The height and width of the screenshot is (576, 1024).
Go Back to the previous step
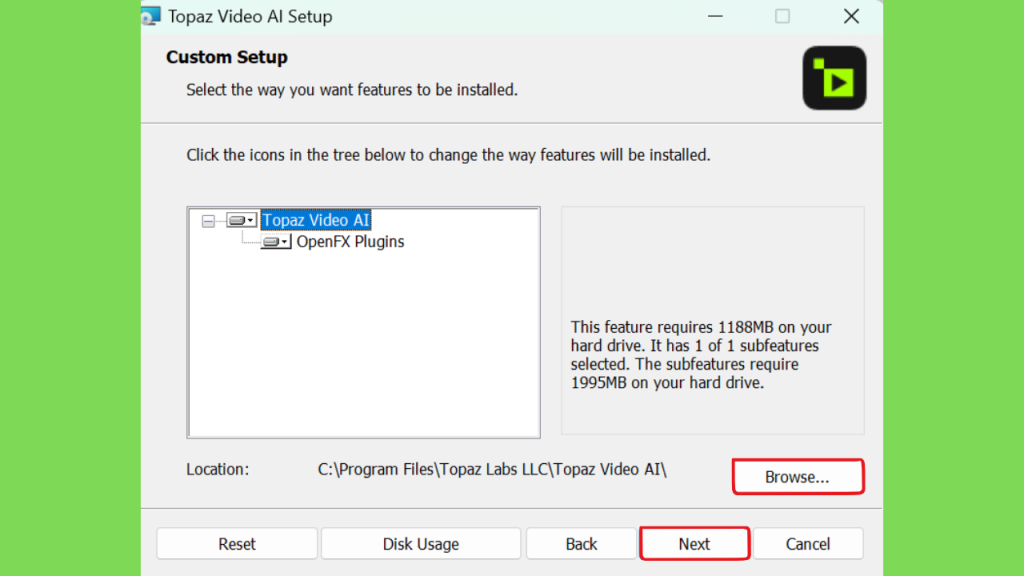click(x=581, y=544)
